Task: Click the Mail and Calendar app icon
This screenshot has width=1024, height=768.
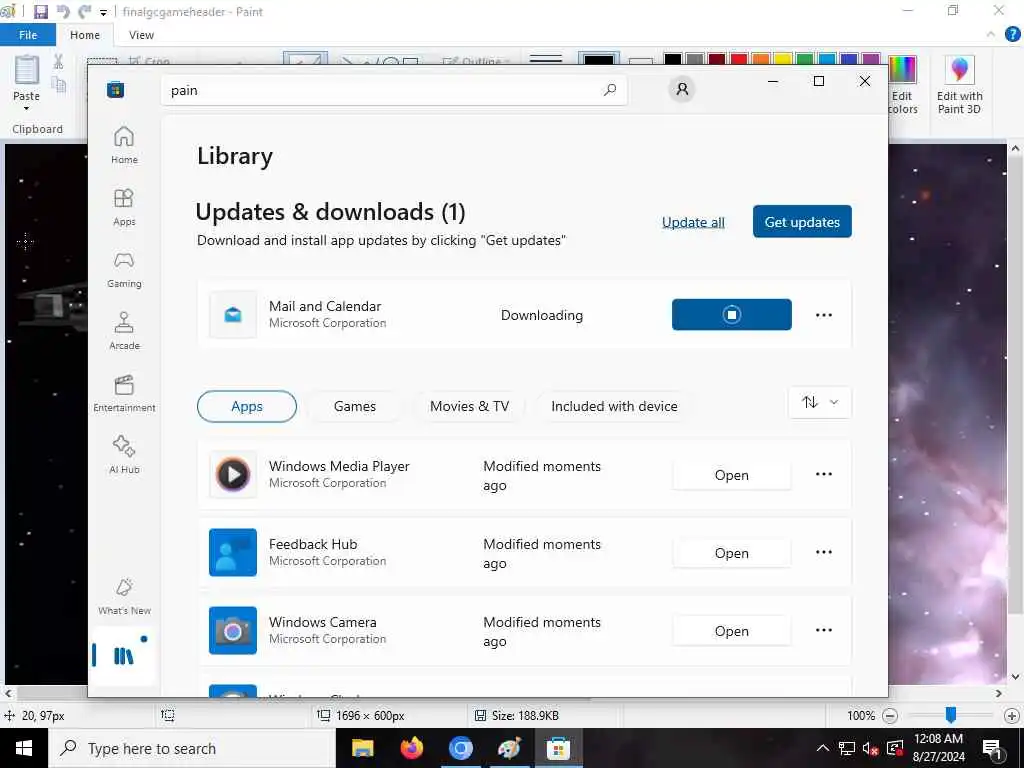Action: 233,315
